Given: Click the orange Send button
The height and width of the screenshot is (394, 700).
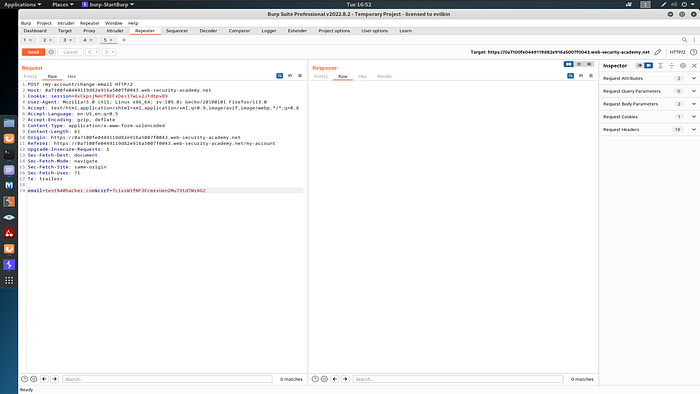Looking at the screenshot, I should (x=33, y=52).
